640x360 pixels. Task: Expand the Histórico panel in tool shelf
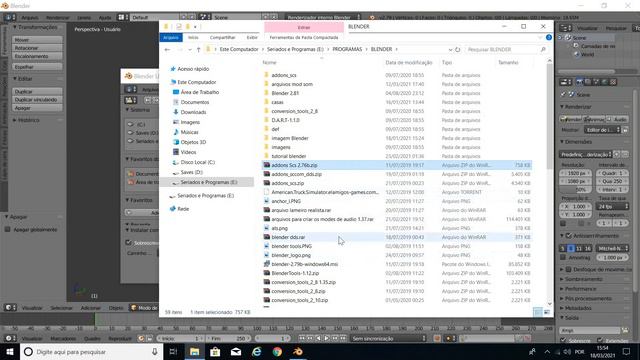pyautogui.click(x=15, y=120)
